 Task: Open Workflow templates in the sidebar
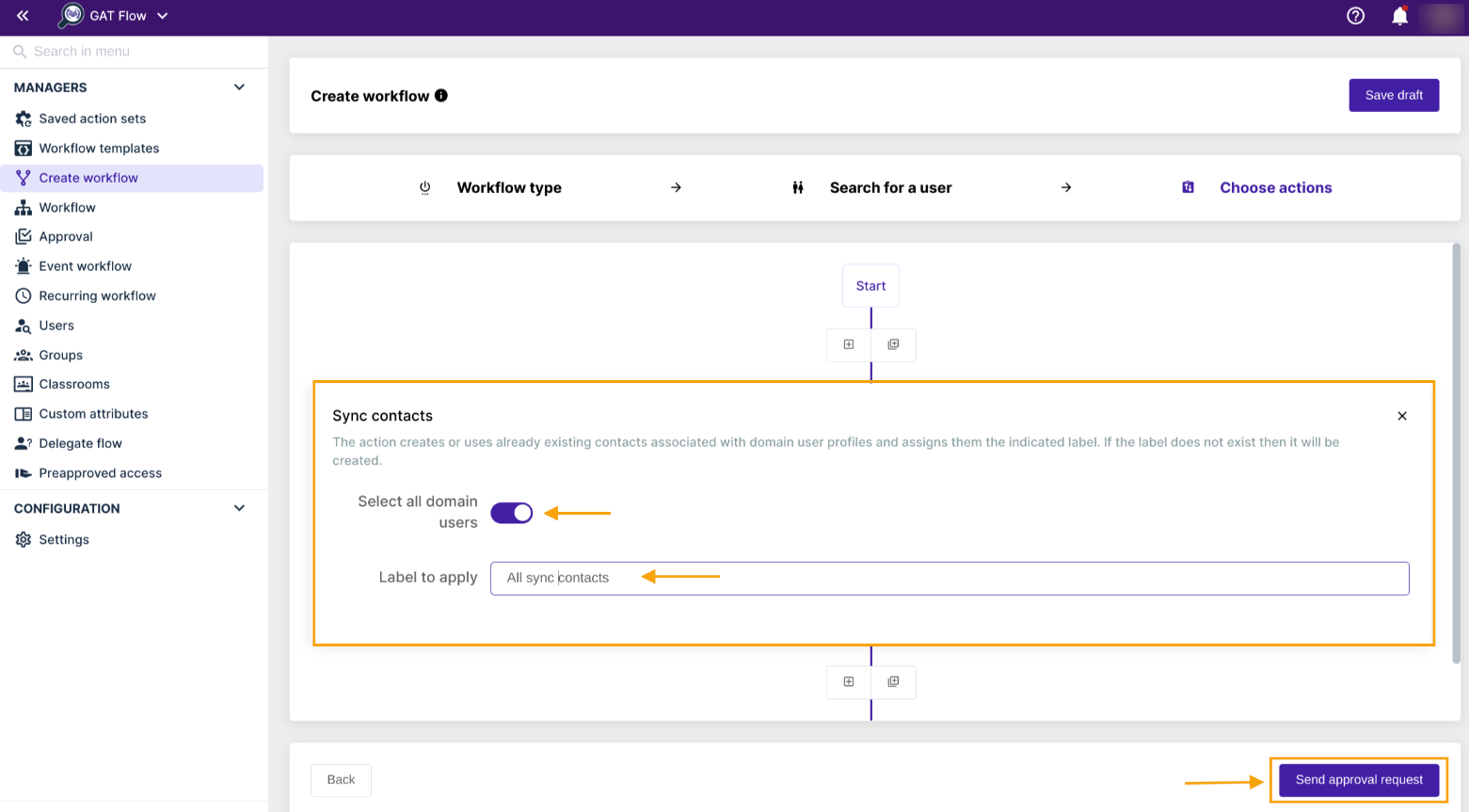(x=99, y=148)
